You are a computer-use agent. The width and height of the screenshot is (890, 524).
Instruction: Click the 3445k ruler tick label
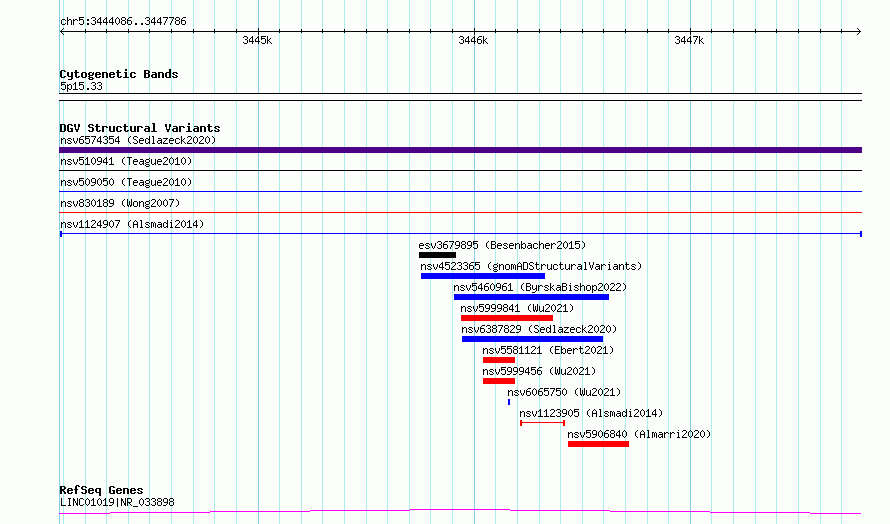(x=257, y=40)
